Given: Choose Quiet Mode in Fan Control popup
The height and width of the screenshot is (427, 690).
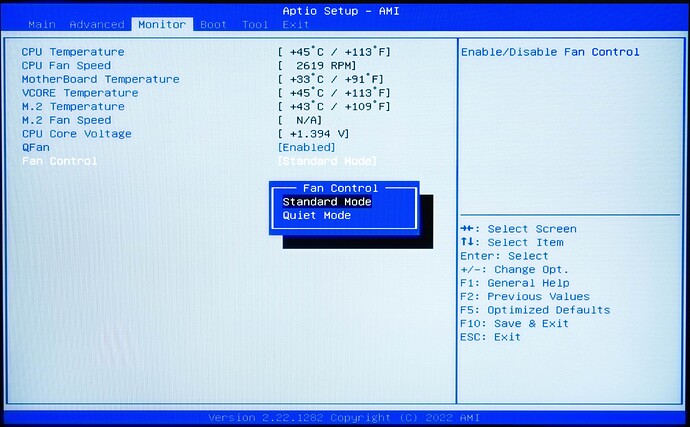Looking at the screenshot, I should coord(316,215).
